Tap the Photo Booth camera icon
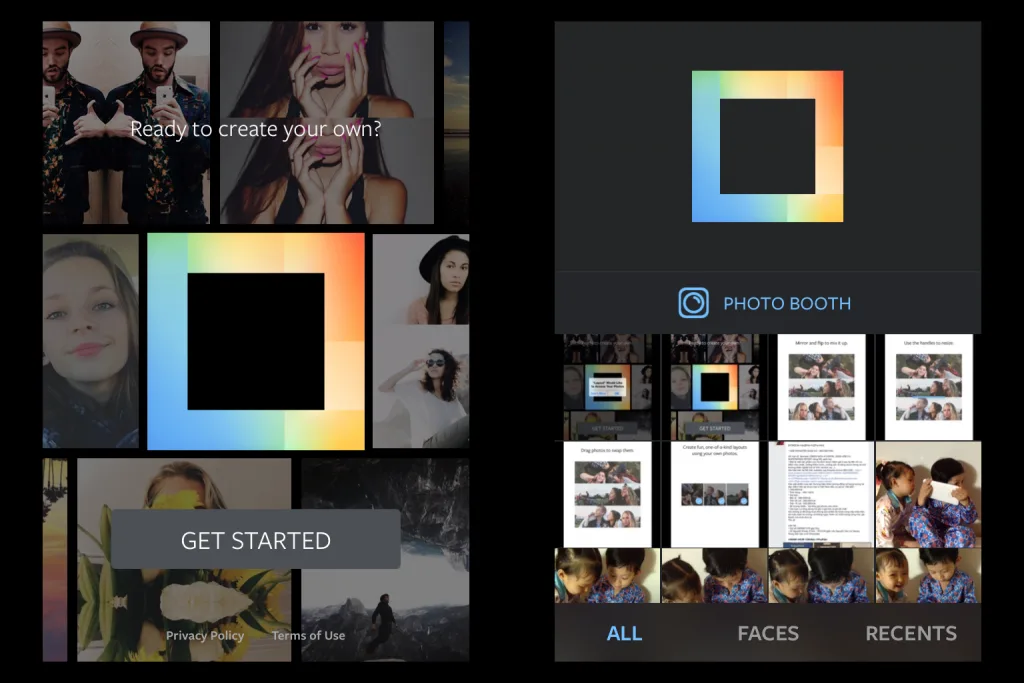The width and height of the screenshot is (1024, 683). point(693,303)
